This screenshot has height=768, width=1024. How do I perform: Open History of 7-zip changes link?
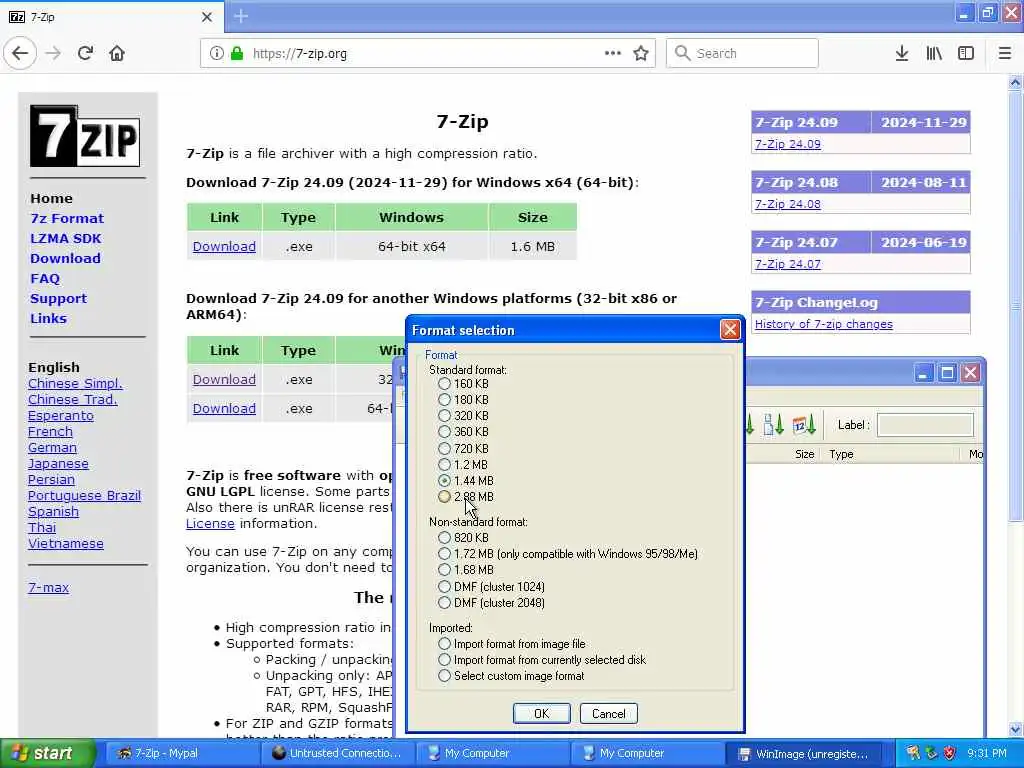(x=824, y=324)
